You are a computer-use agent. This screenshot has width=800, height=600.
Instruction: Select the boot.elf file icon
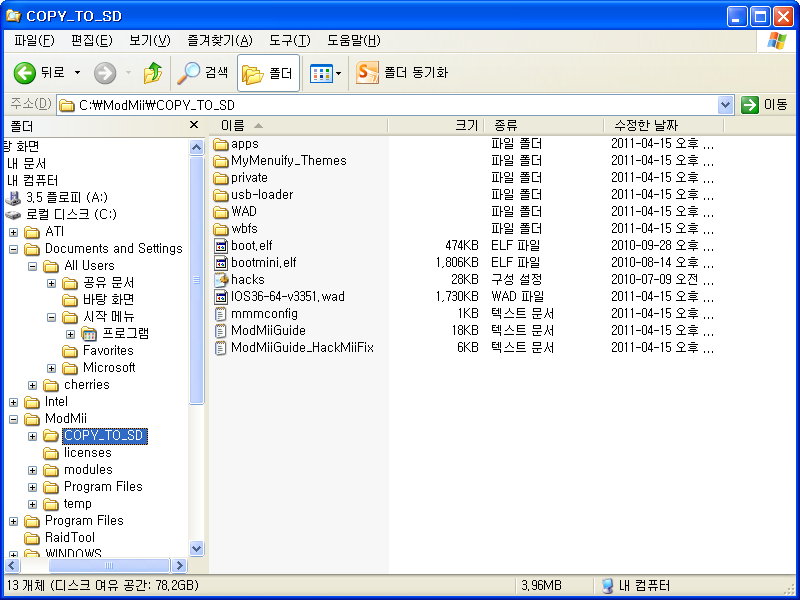220,246
